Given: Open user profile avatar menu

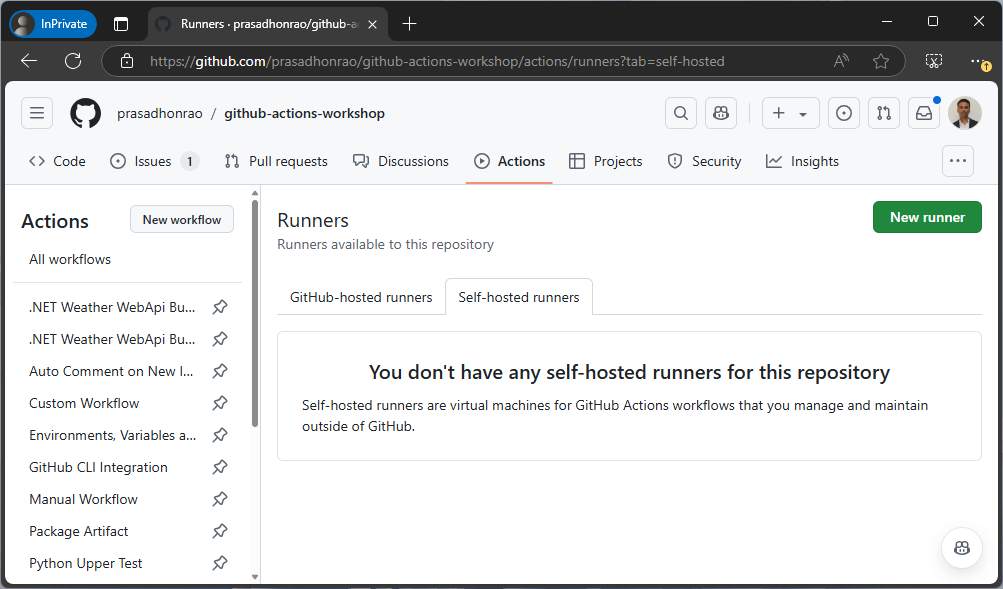Looking at the screenshot, I should coord(965,113).
